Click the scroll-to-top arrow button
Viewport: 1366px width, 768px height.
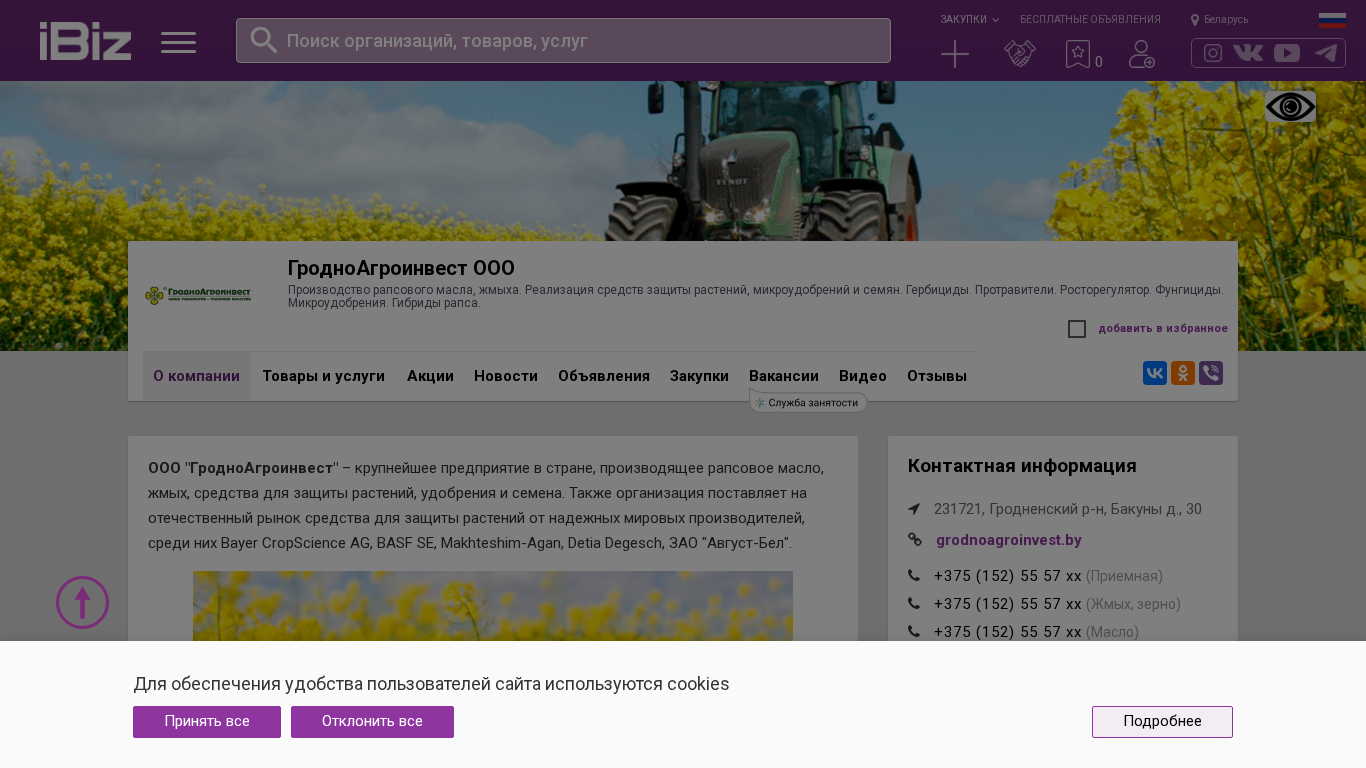[82, 602]
